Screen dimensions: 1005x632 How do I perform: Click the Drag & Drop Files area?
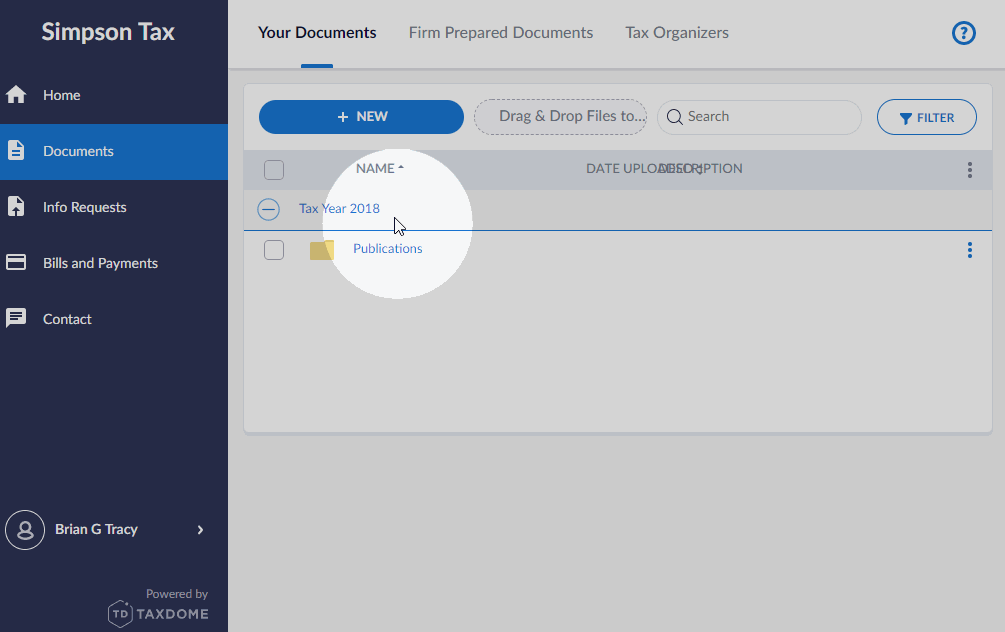click(560, 117)
